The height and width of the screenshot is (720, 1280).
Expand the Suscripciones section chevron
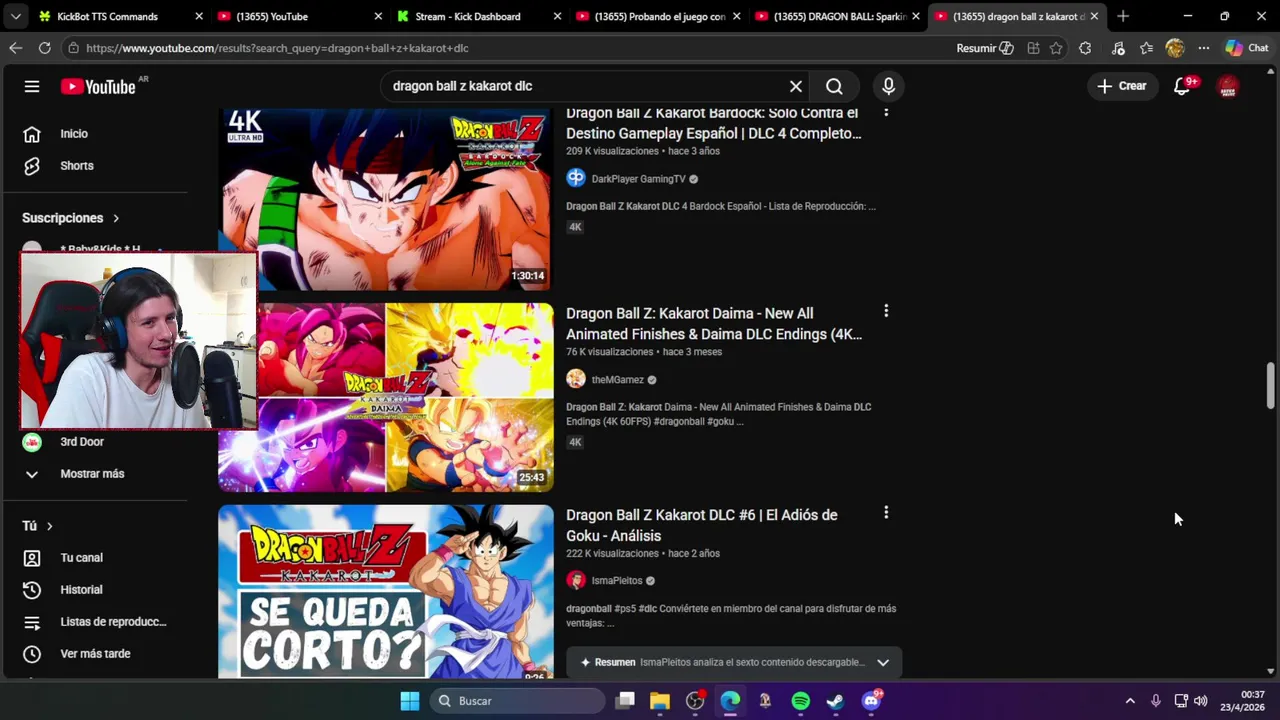(x=116, y=218)
